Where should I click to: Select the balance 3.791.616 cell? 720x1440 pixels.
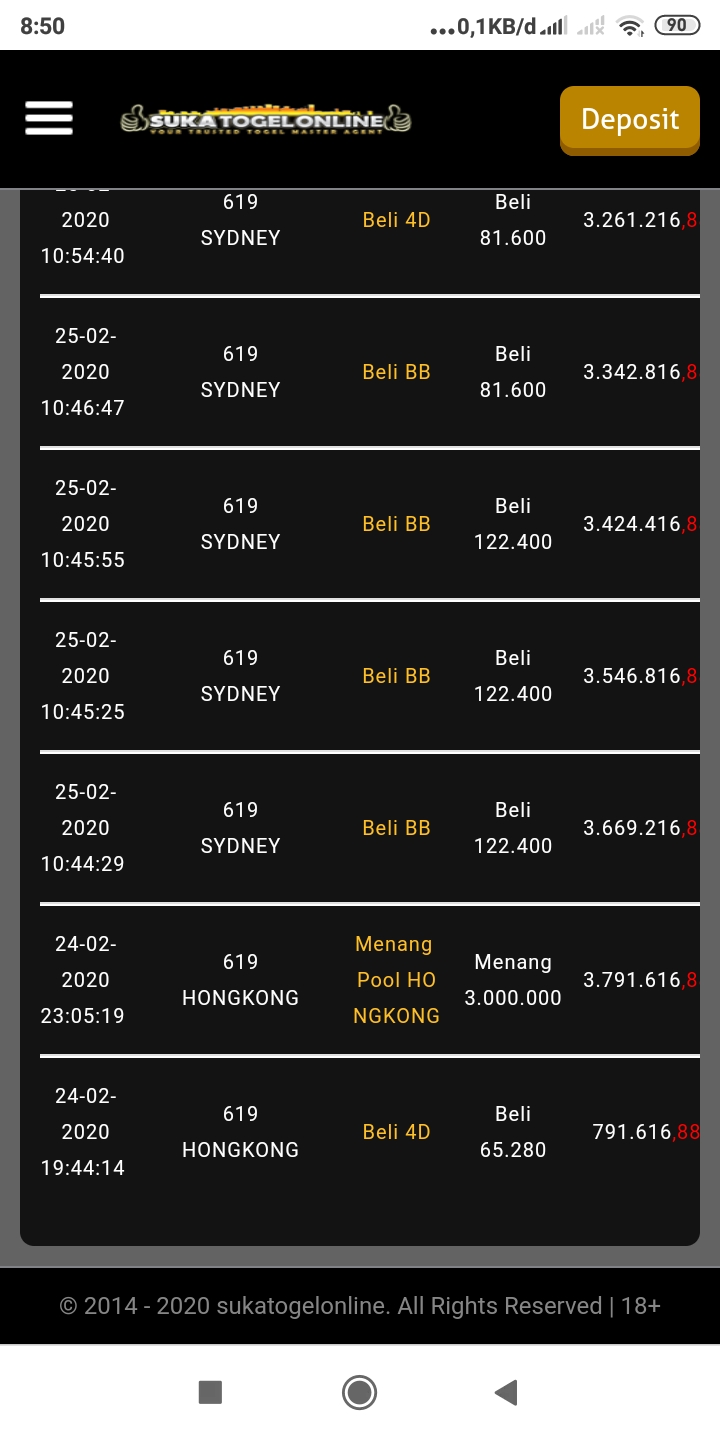pyautogui.click(x=639, y=980)
